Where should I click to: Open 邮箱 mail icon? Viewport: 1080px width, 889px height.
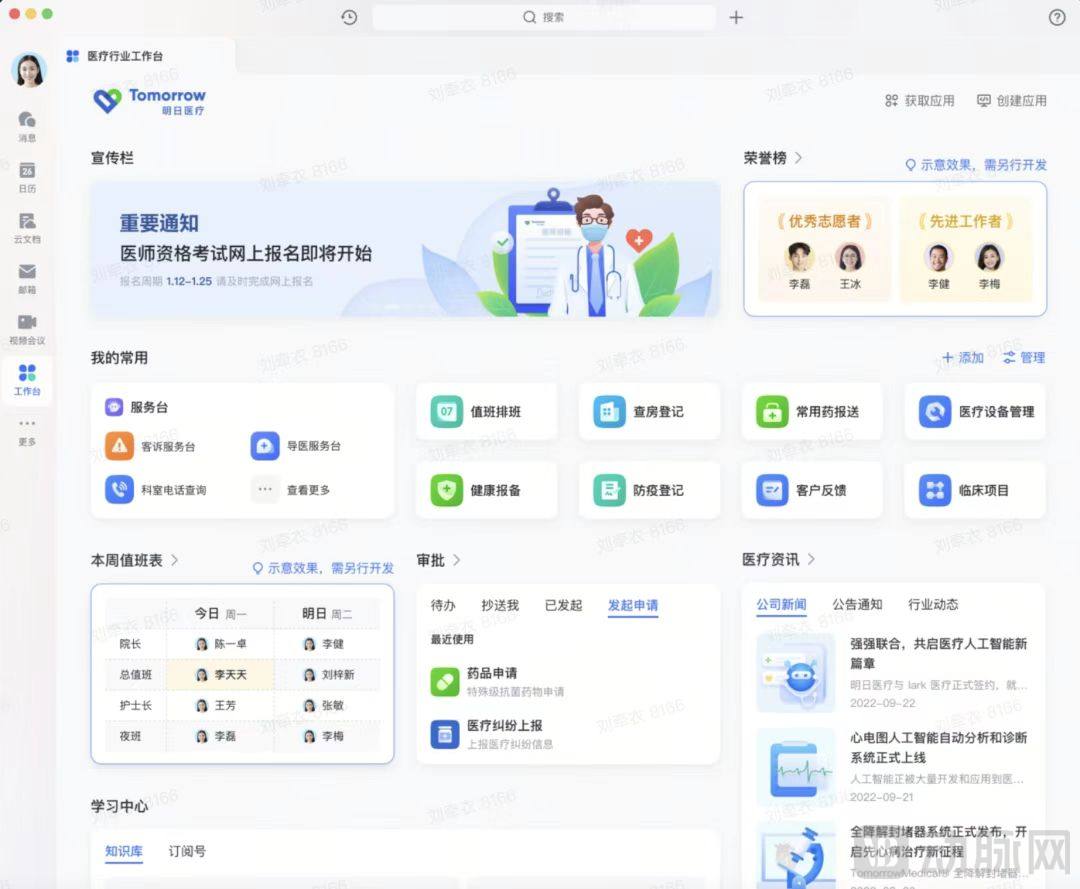(27, 278)
